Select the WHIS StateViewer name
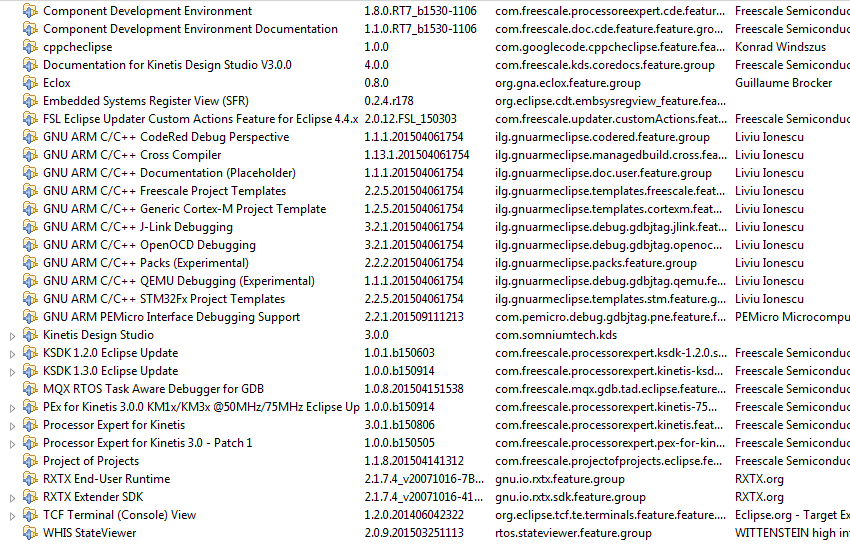Viewport: 850px width, 551px height. tap(89, 533)
